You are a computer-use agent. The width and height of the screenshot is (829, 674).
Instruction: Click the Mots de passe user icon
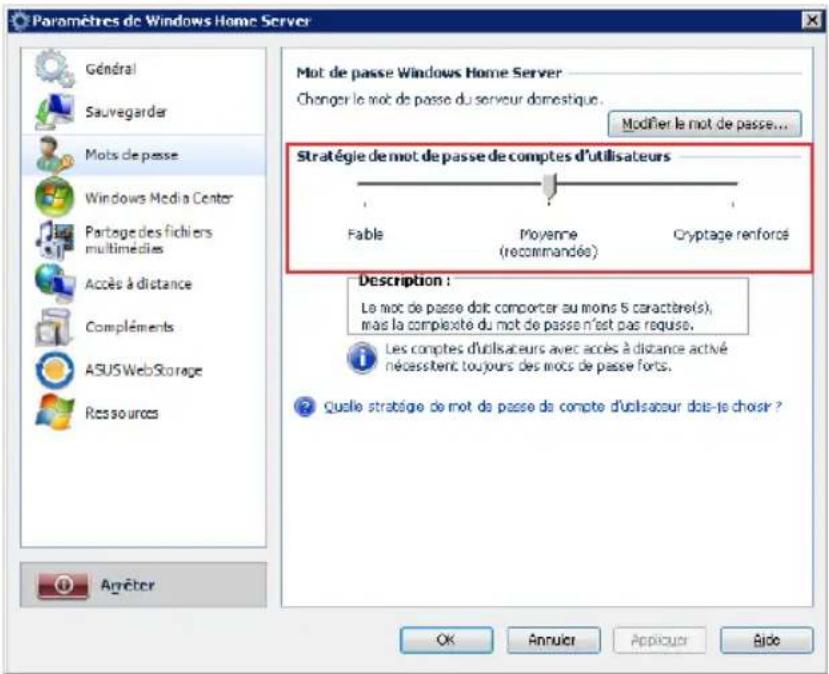[54, 154]
